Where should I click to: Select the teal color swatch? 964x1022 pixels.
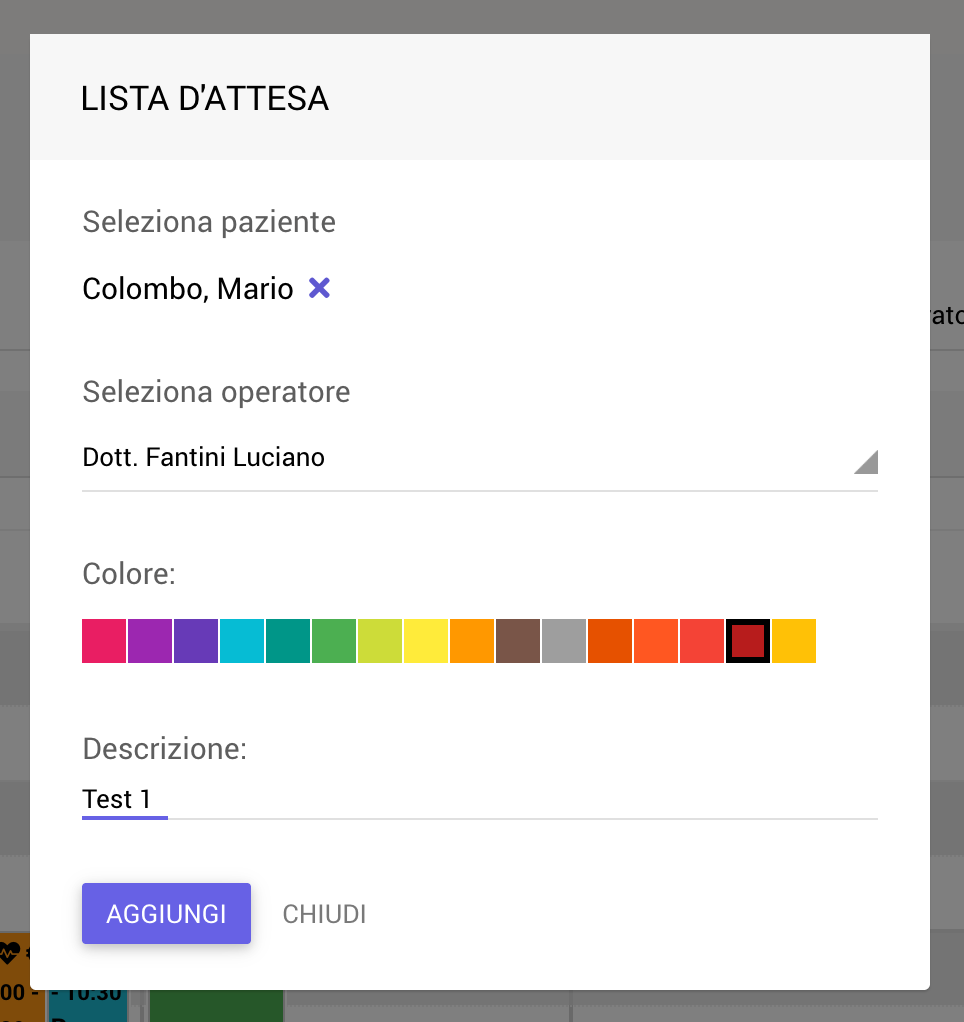288,641
